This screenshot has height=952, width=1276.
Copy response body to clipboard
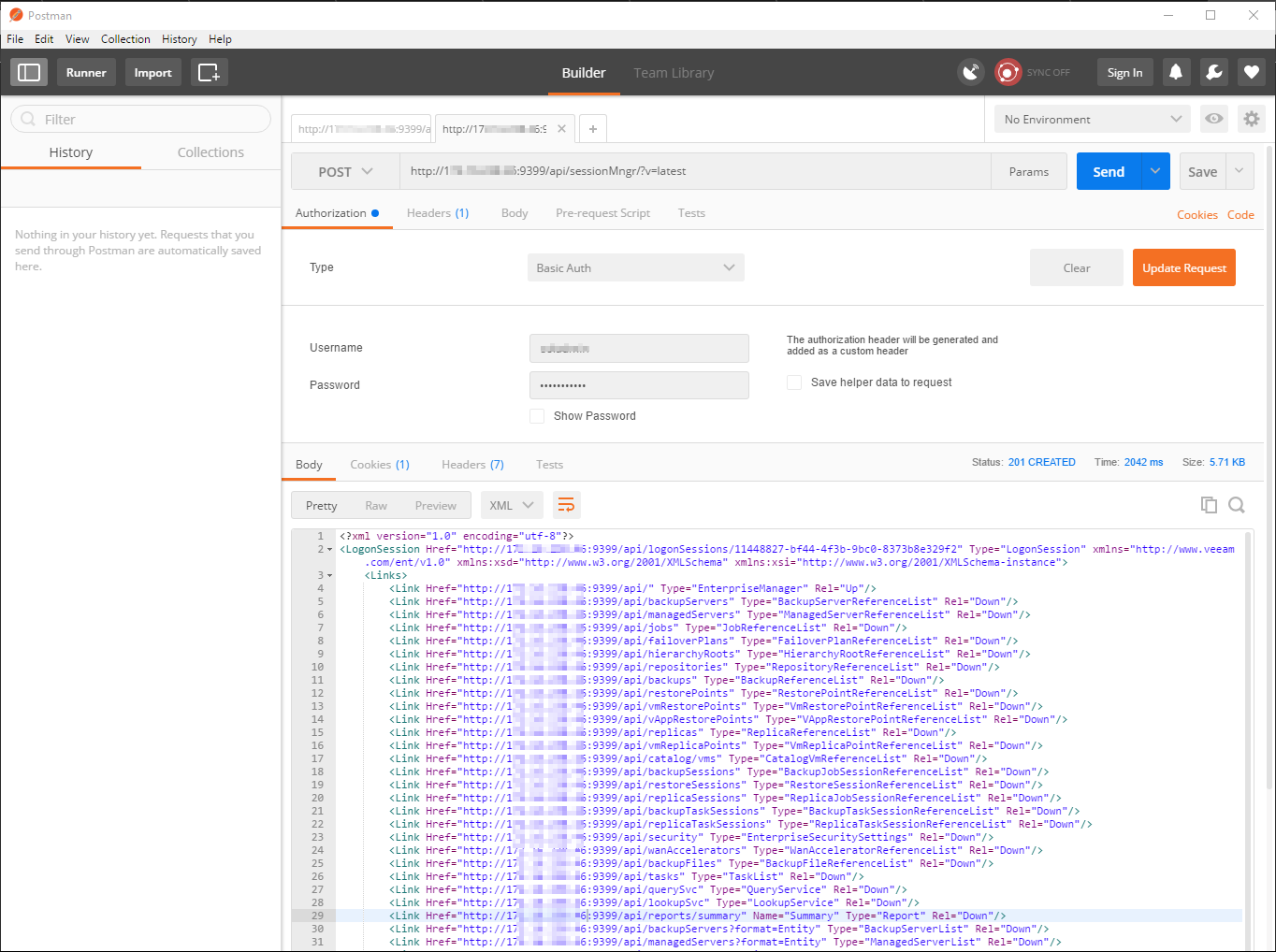1209,505
